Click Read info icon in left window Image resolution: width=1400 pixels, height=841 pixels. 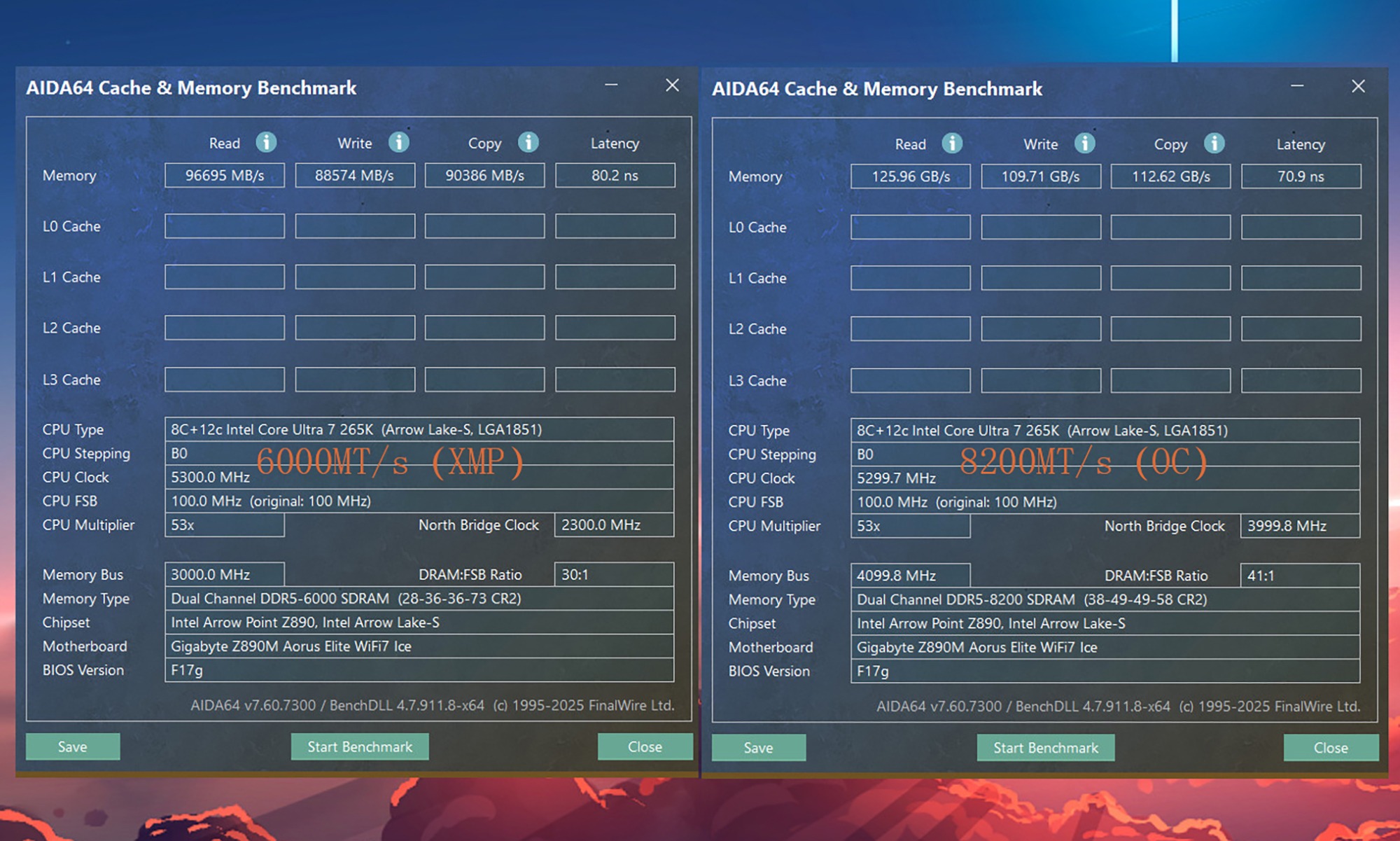(x=266, y=142)
